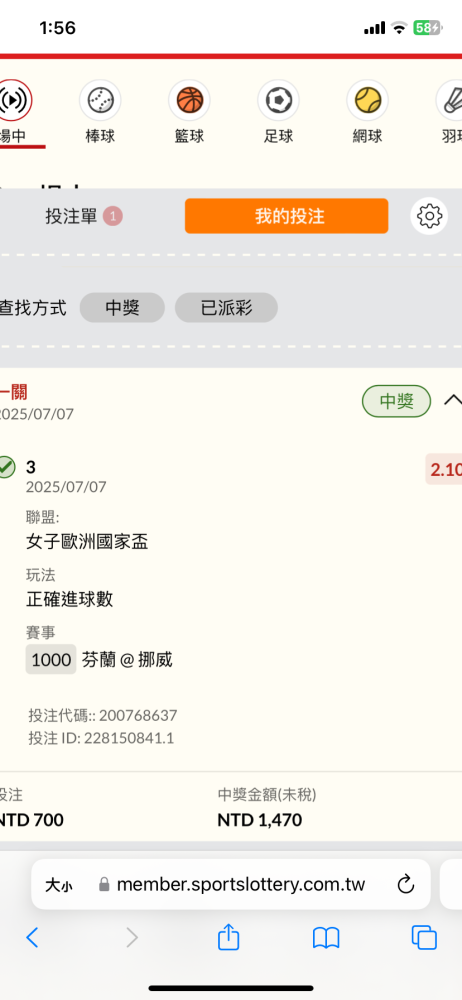Open the 大小 page text size menu

(x=59, y=885)
